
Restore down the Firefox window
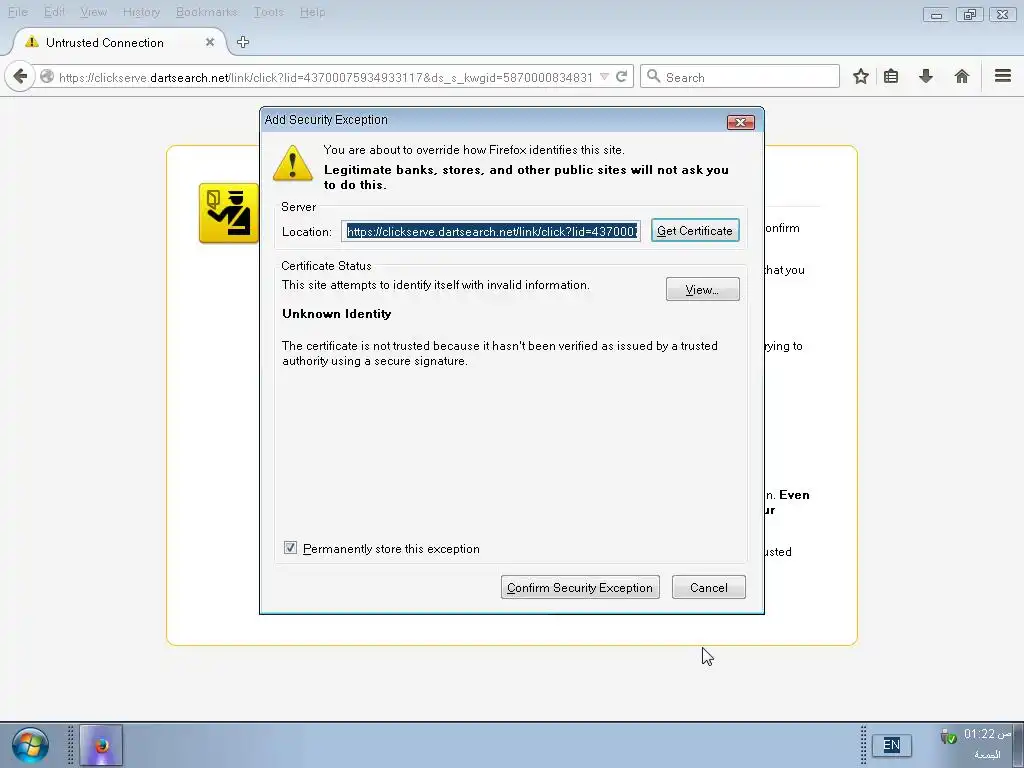(970, 14)
